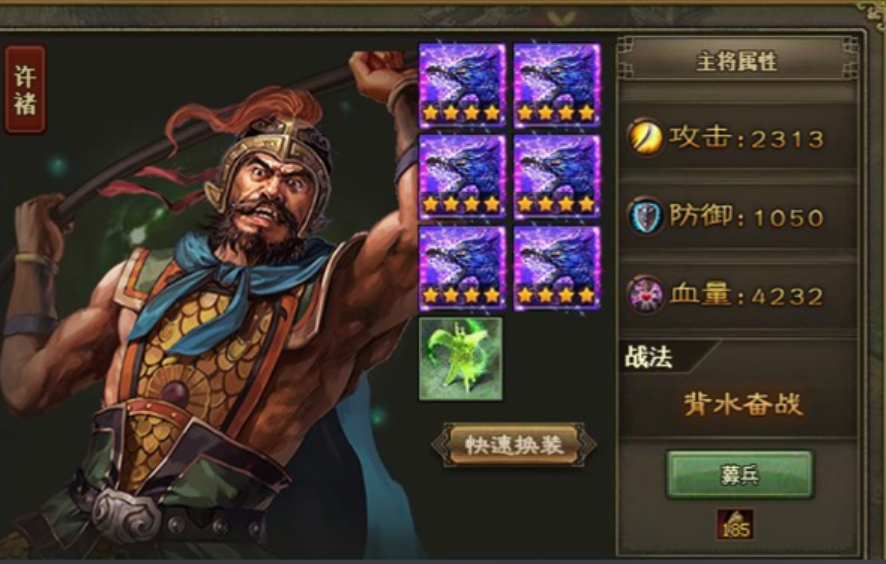Open the middle-left dragon equipment slot
The width and height of the screenshot is (886, 564).
pos(462,177)
